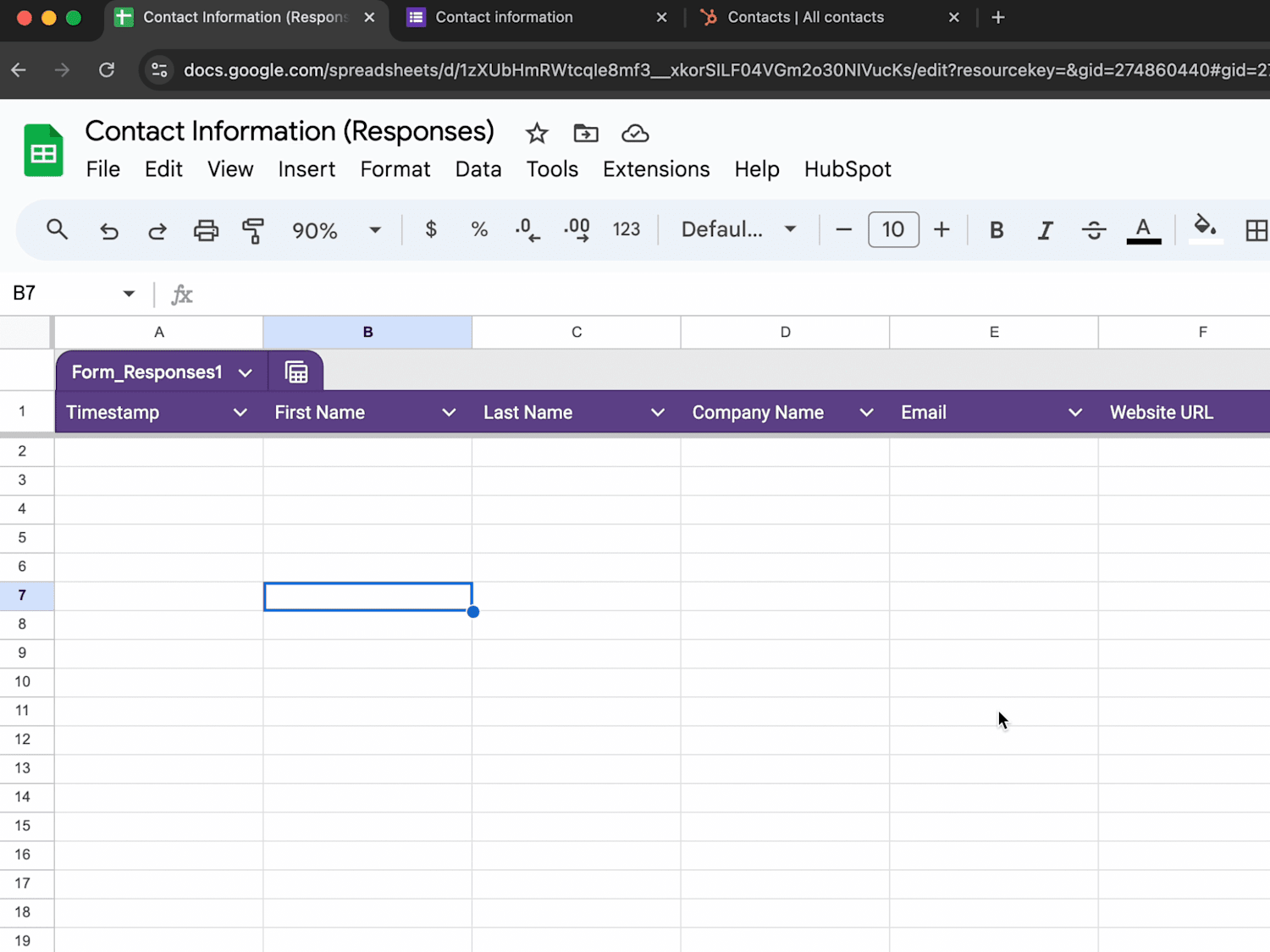
Task: Open the Edit menu
Action: coord(163,169)
